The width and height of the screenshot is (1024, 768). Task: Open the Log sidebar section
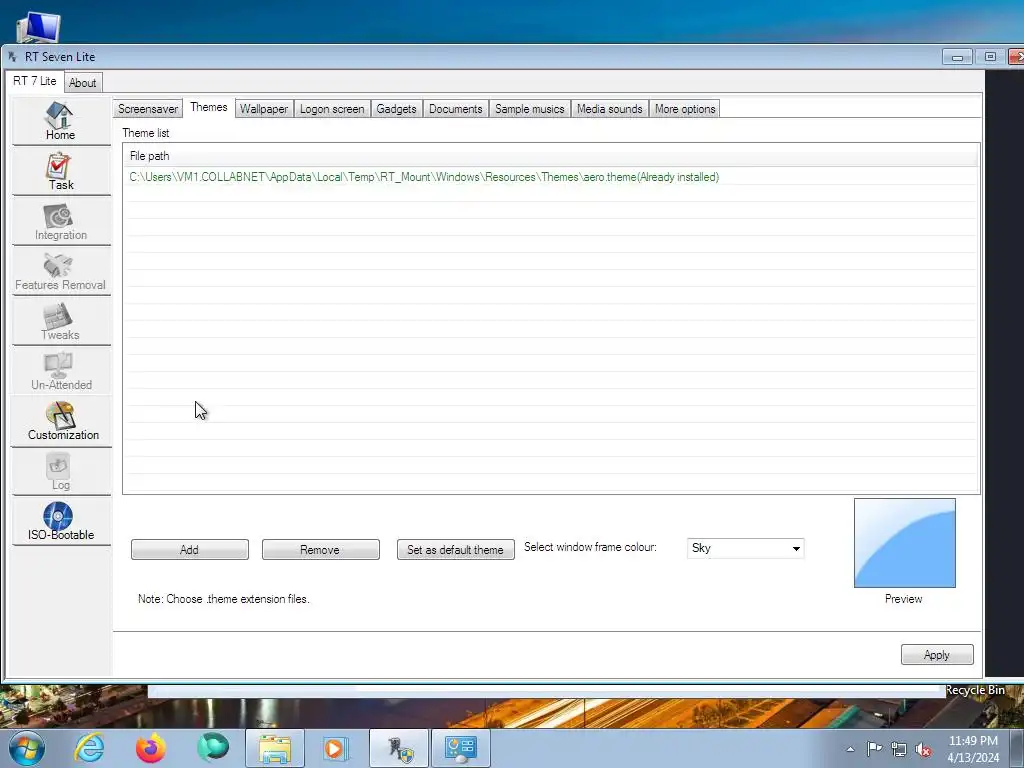pyautogui.click(x=61, y=472)
